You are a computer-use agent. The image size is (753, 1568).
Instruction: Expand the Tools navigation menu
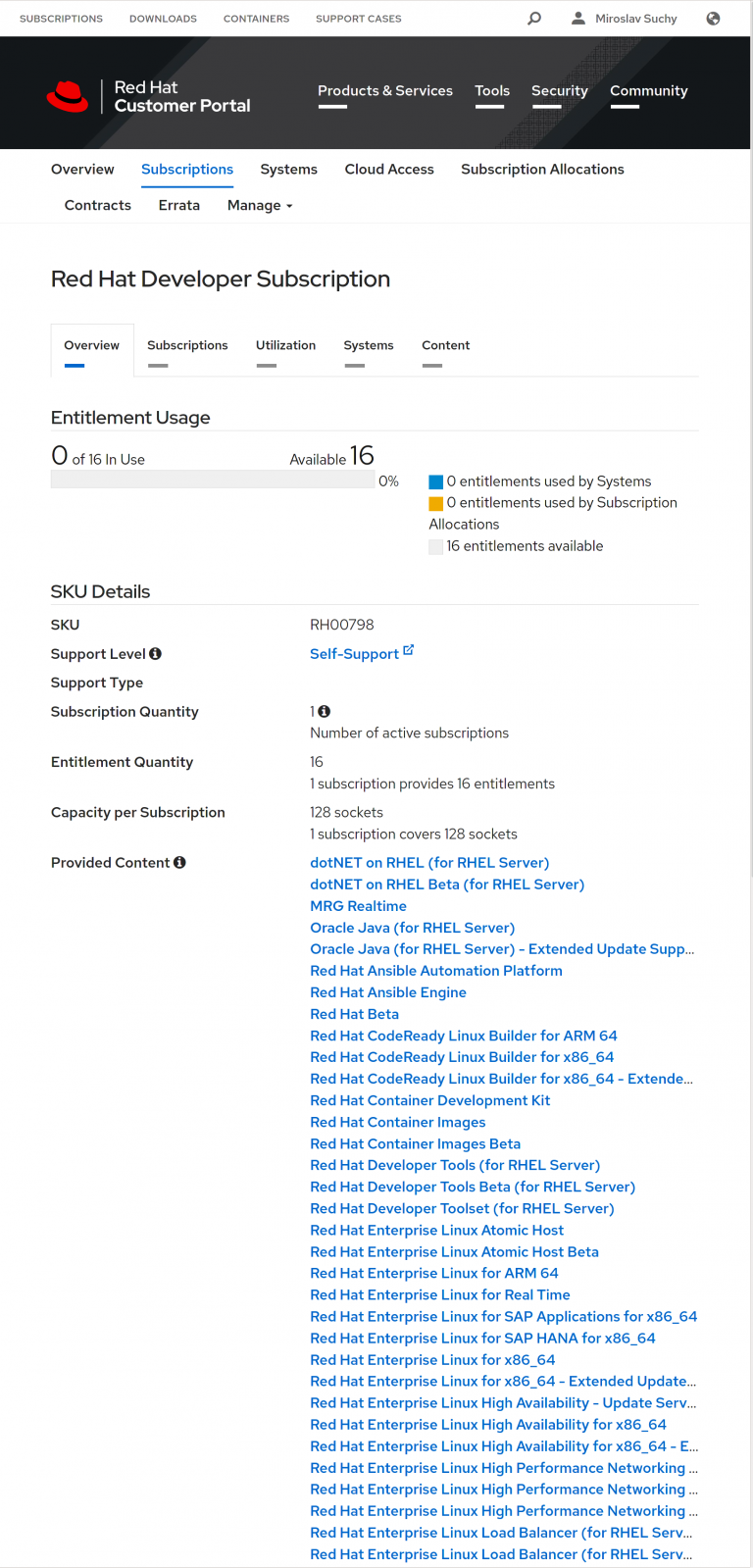[x=492, y=91]
